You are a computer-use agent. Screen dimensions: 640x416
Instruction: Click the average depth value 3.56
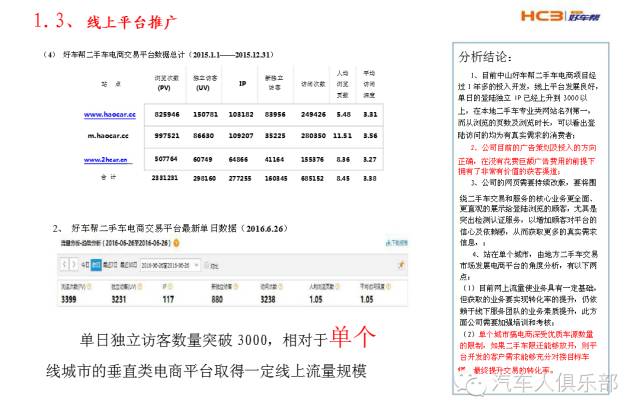point(370,136)
